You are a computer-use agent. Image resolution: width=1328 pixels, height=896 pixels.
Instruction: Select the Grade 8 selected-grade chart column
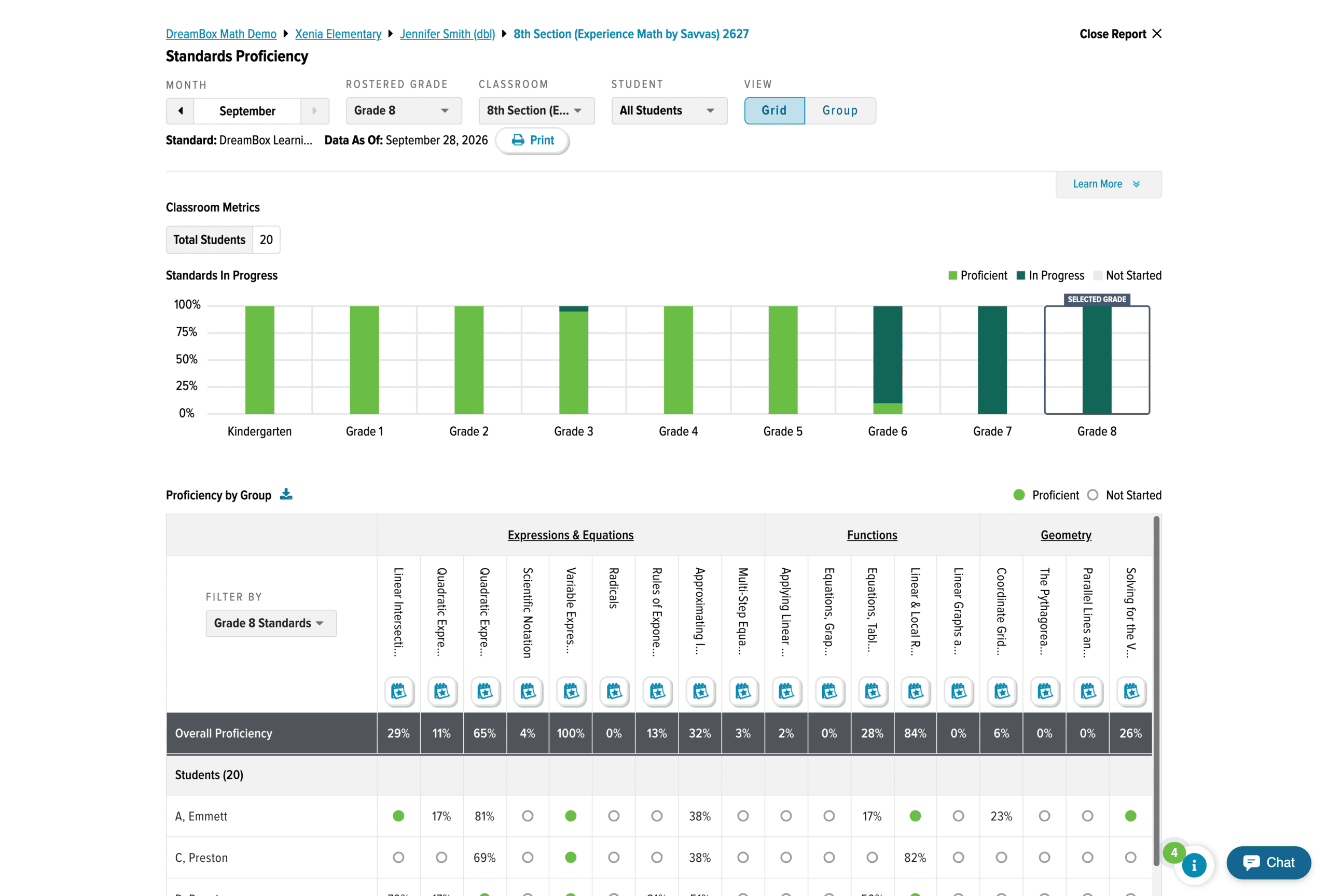pyautogui.click(x=1097, y=360)
